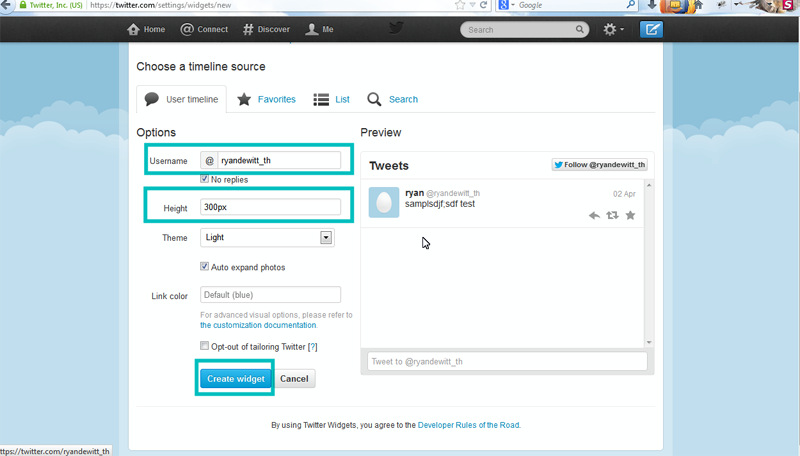
Task: Open browser downloads arrow icon
Action: pyautogui.click(x=652, y=5)
